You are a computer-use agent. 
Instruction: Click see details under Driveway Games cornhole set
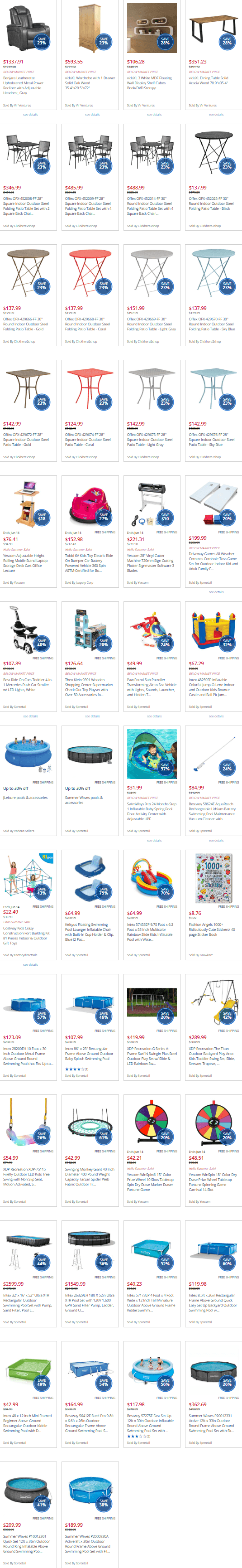click(x=216, y=592)
